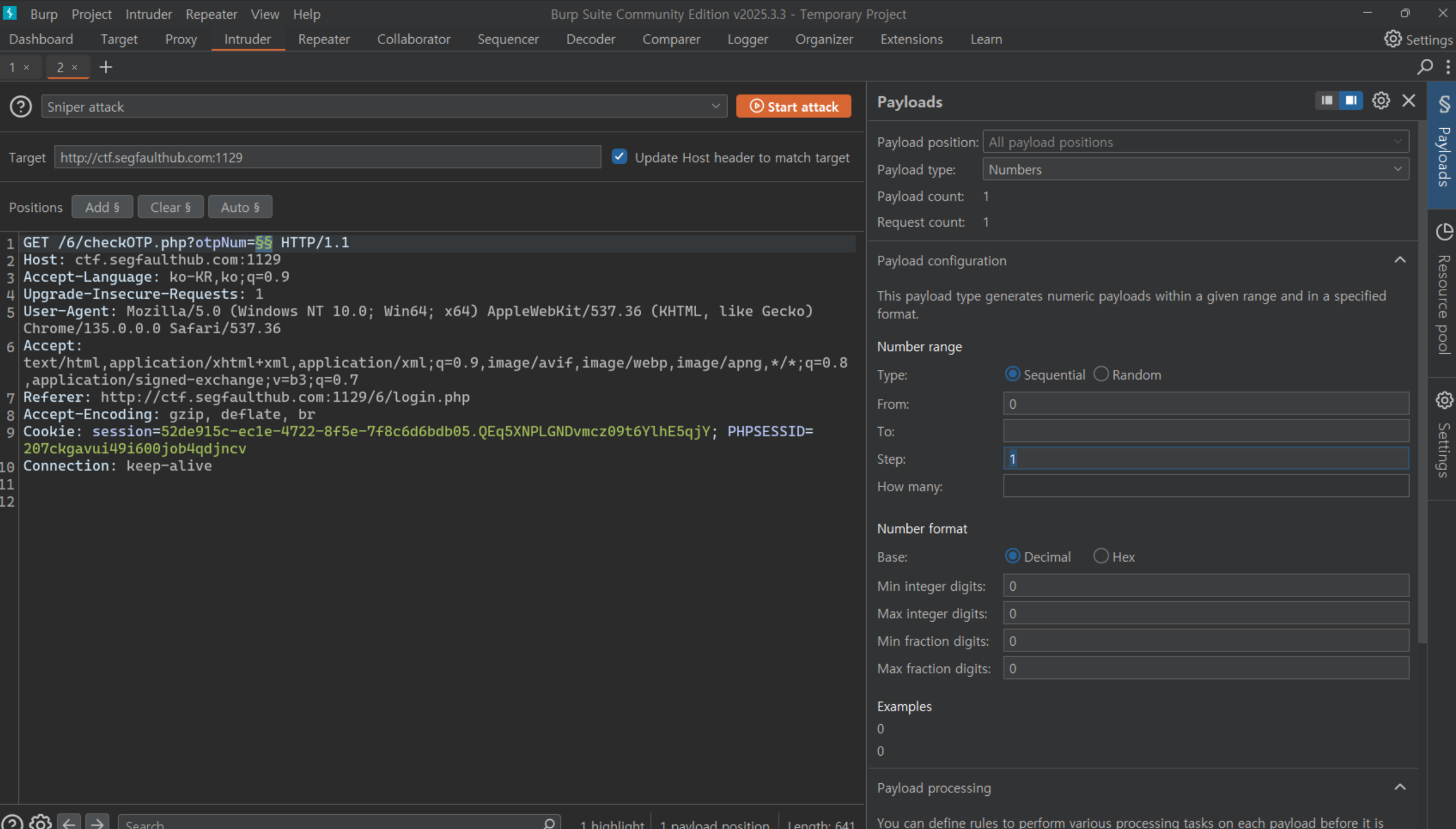
Task: Click bottom help question mark icon
Action: tap(12, 823)
